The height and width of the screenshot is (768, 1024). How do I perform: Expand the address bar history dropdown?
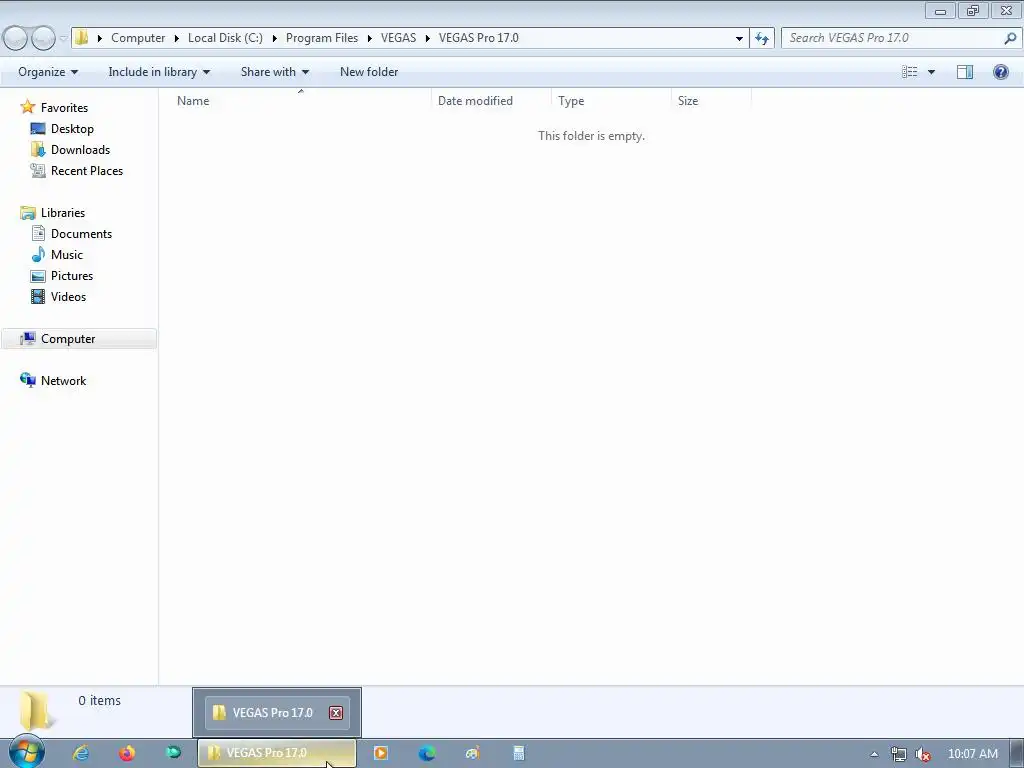739,39
